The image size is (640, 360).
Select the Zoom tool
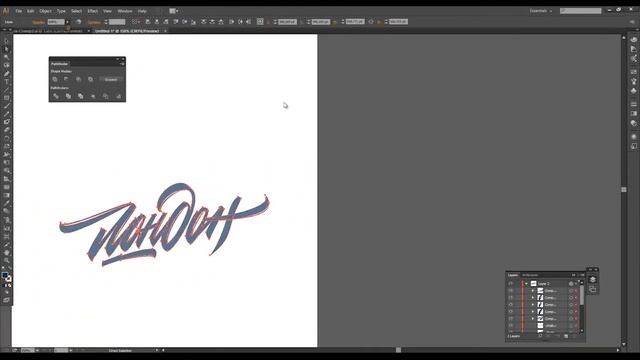(7, 261)
